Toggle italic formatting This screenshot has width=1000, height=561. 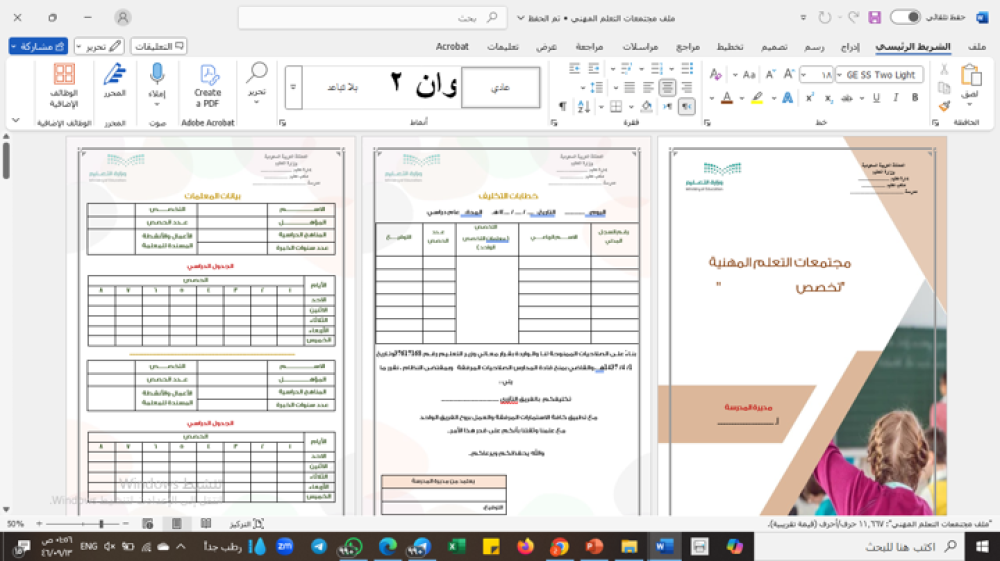point(896,98)
